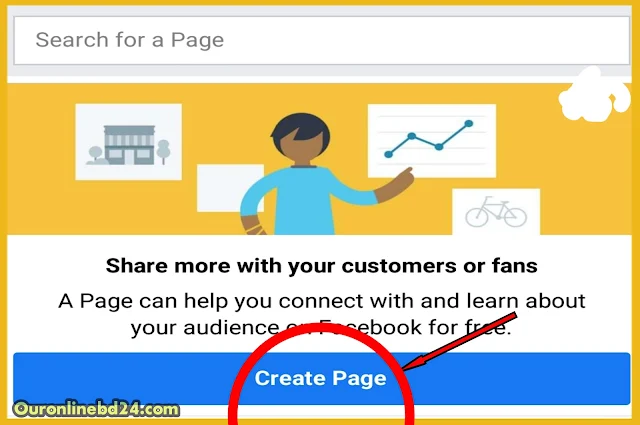Tap the blue Create Page button
Viewport: 640px width, 425px height.
pyautogui.click(x=322, y=378)
